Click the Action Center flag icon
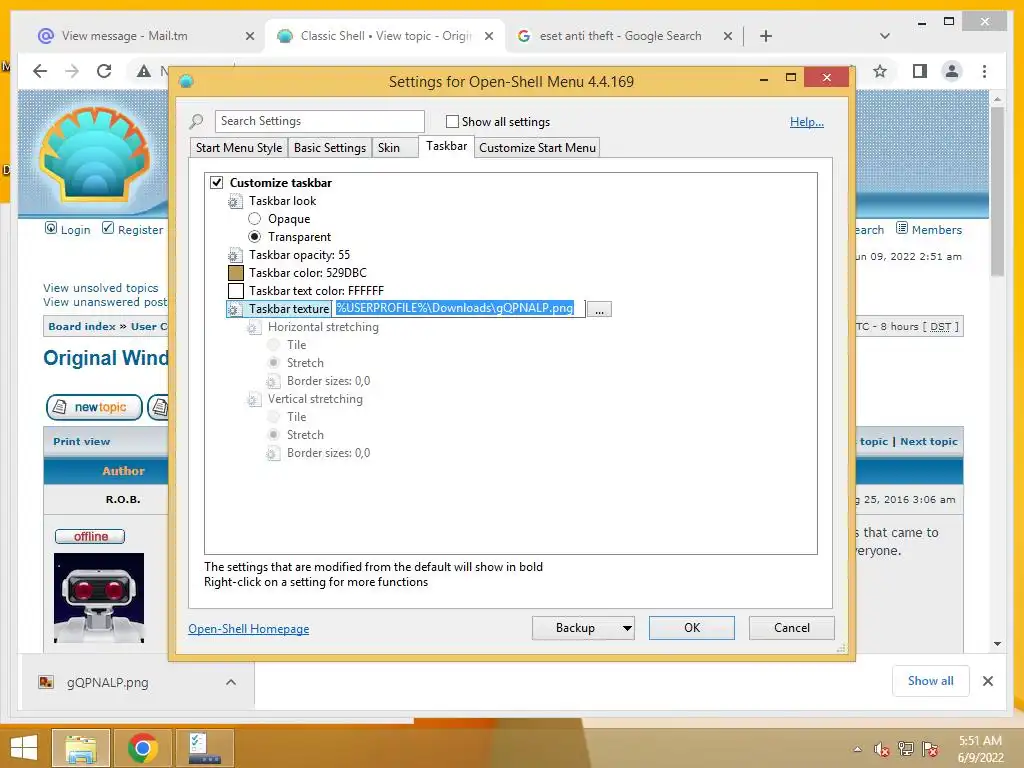Image resolution: width=1024 pixels, height=768 pixels. pos(930,749)
